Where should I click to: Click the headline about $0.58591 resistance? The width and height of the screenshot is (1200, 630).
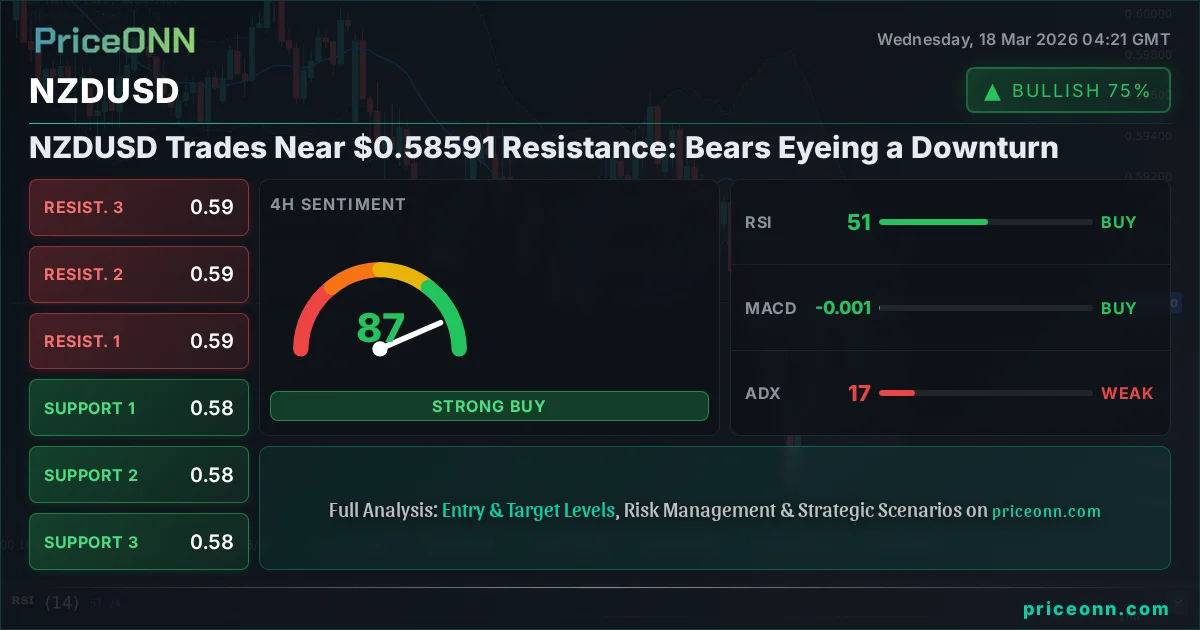pyautogui.click(x=543, y=148)
